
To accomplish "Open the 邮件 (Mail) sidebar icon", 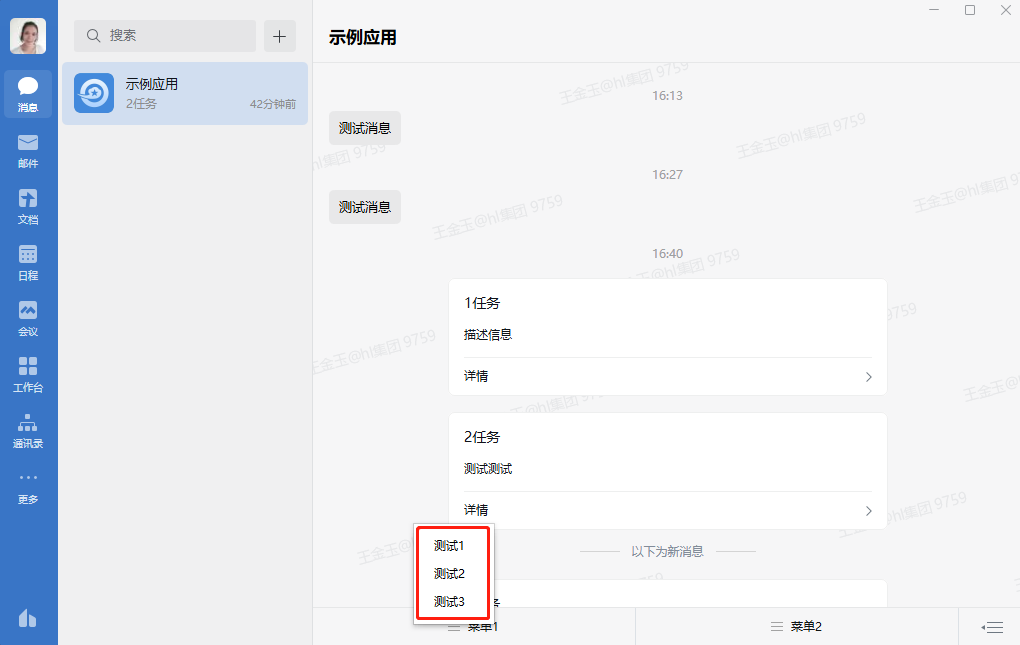I will tap(28, 149).
